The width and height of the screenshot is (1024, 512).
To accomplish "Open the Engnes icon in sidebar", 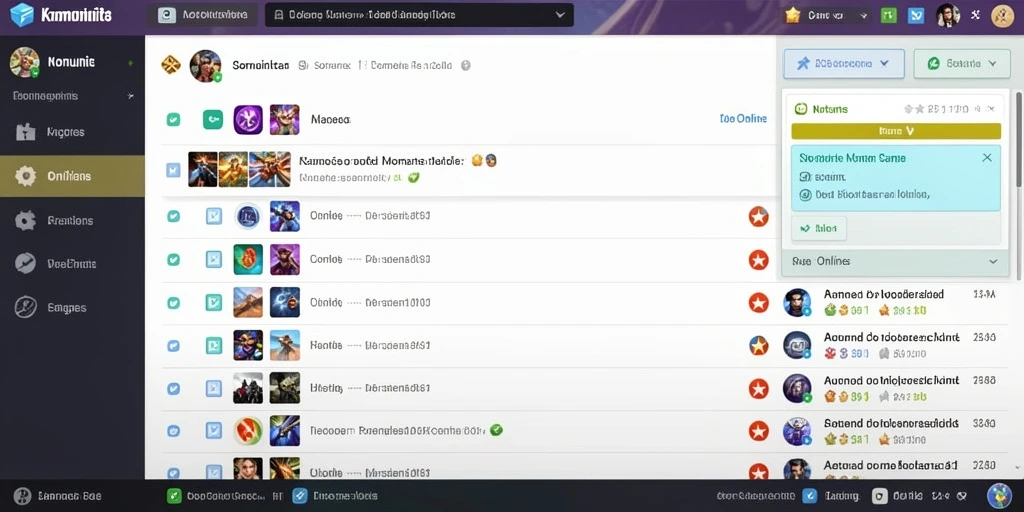I will (x=25, y=307).
